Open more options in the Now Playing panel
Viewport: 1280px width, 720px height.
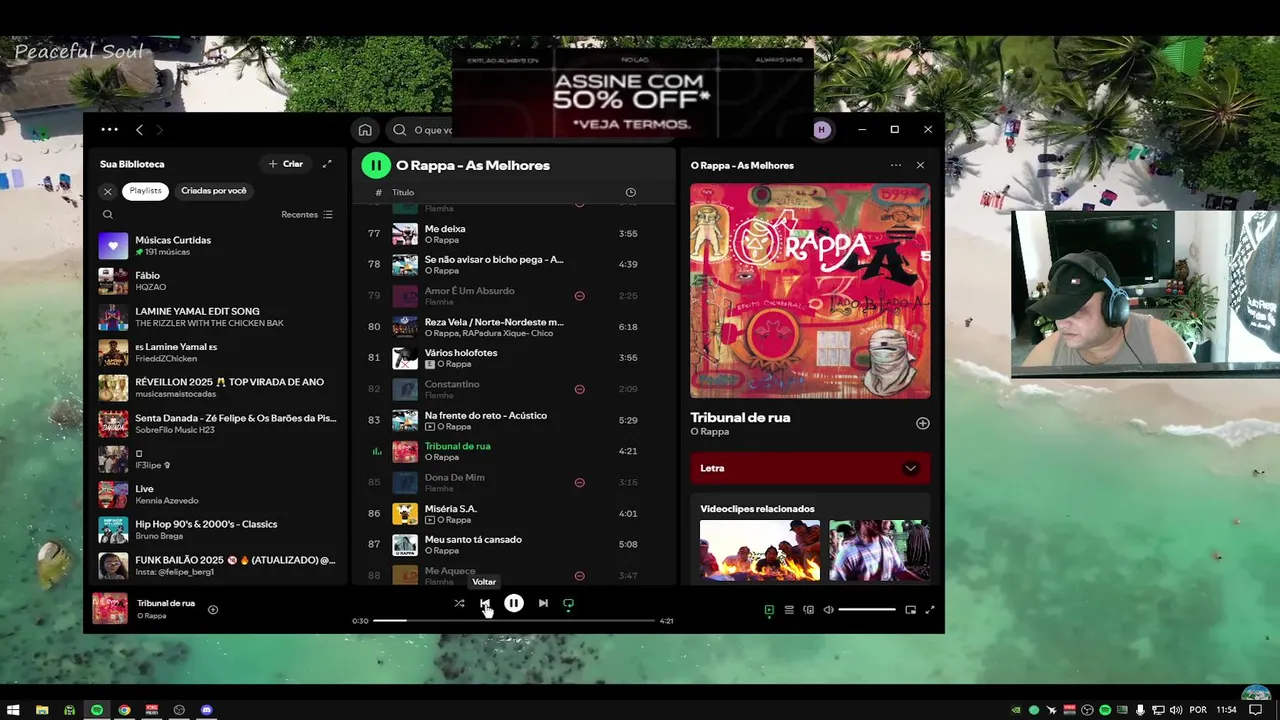point(895,165)
